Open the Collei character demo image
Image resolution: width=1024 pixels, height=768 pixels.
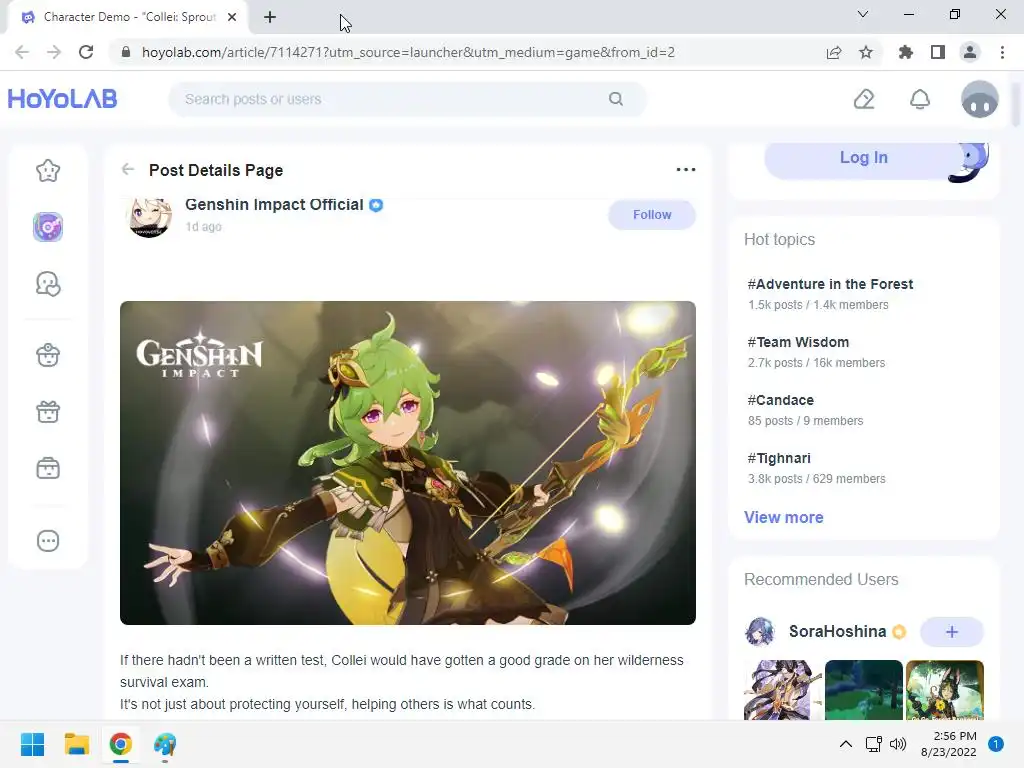coord(408,462)
